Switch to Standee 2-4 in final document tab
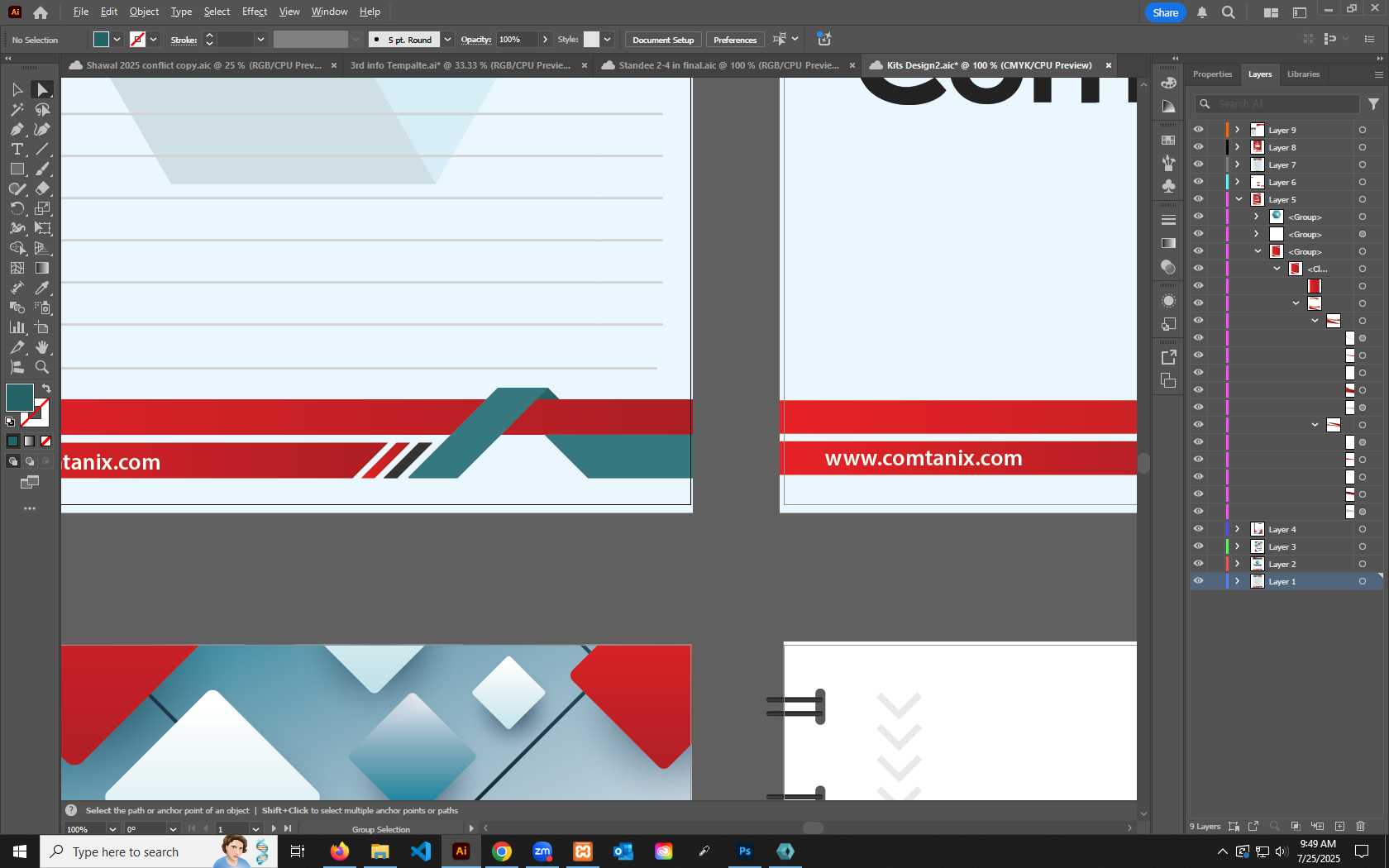Viewport: 1389px width, 868px height. (728, 65)
